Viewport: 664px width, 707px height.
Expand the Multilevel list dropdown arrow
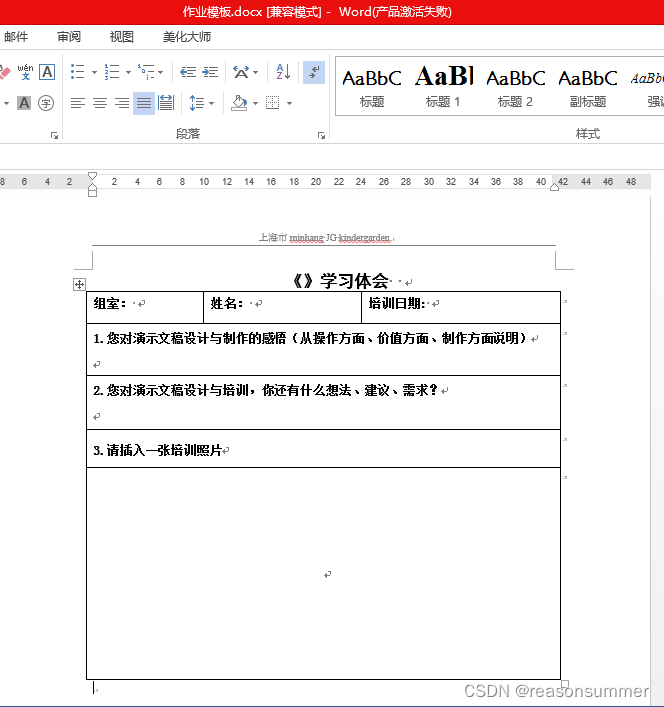160,72
